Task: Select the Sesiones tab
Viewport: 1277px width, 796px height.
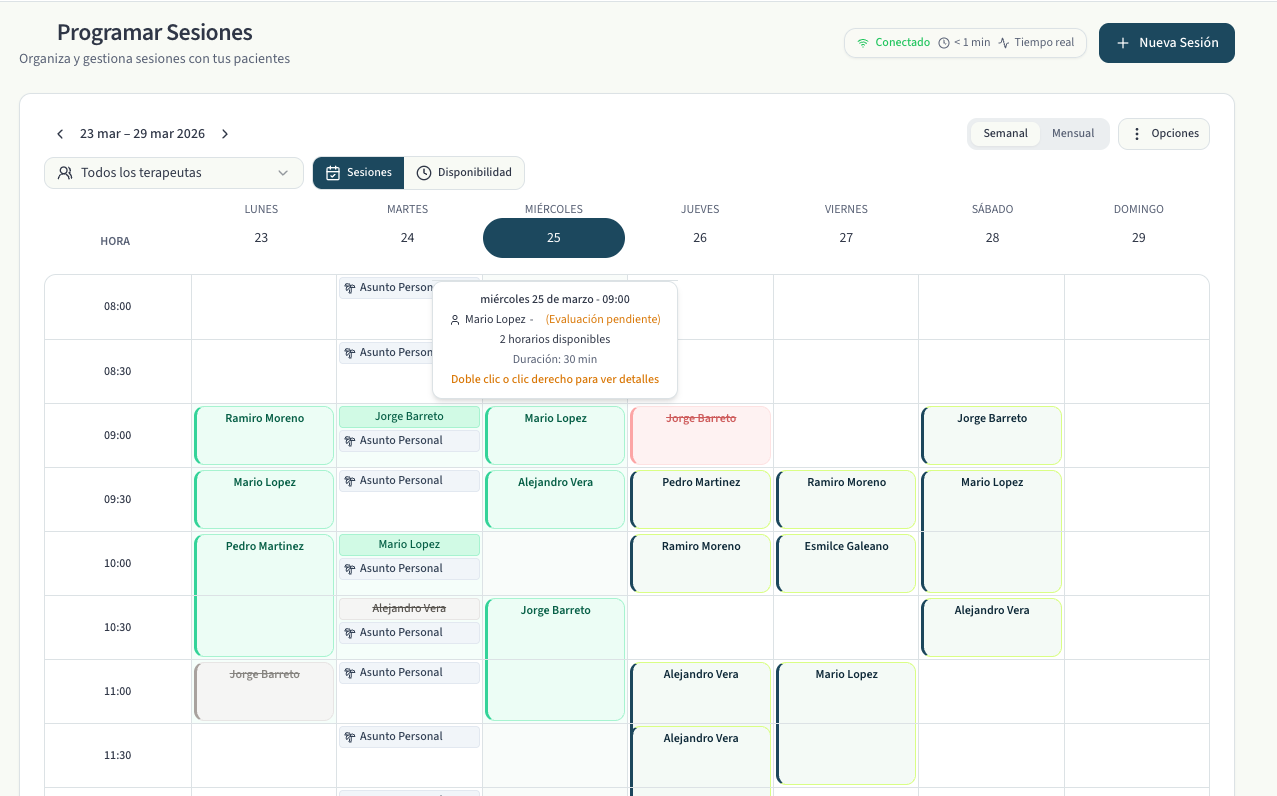Action: (358, 173)
